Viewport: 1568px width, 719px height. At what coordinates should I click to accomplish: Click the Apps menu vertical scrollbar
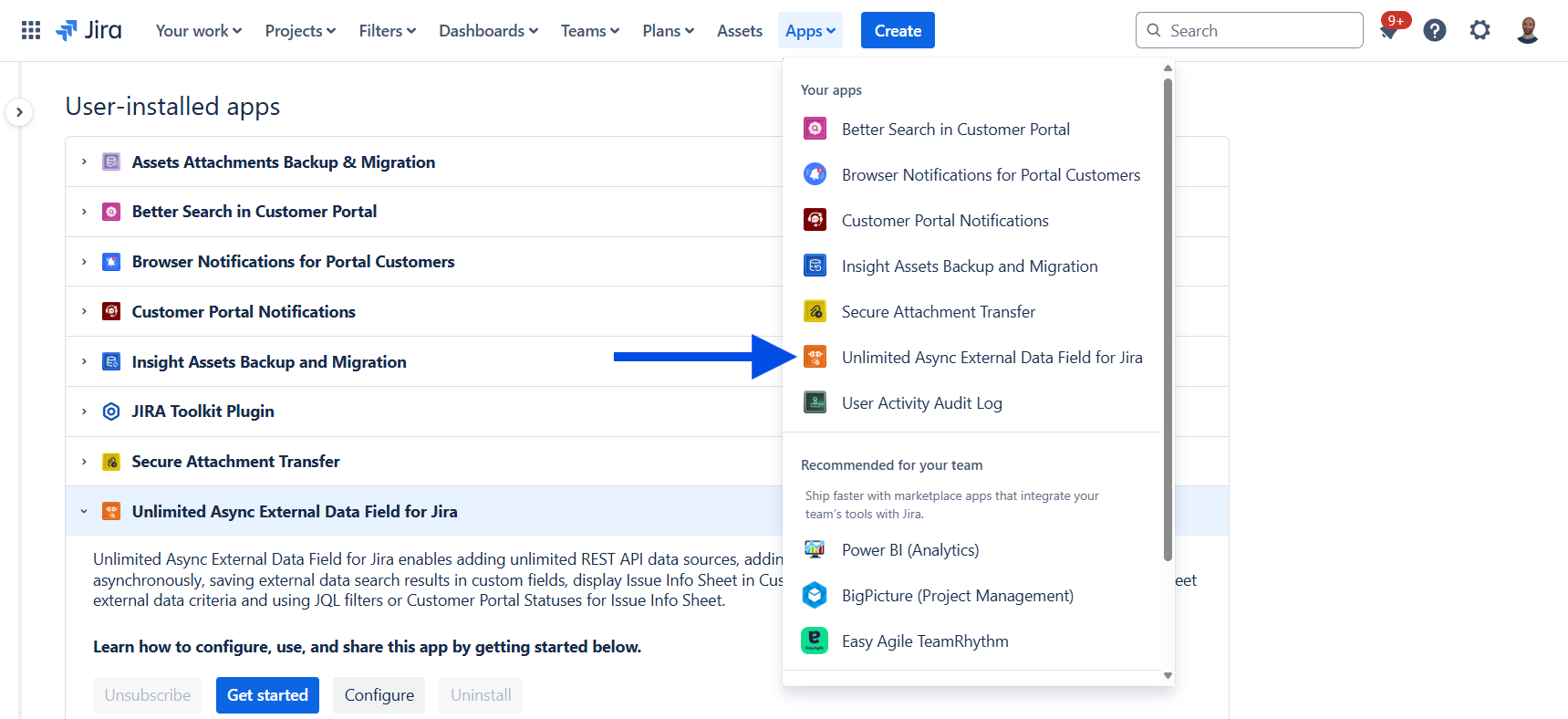tap(1168, 319)
